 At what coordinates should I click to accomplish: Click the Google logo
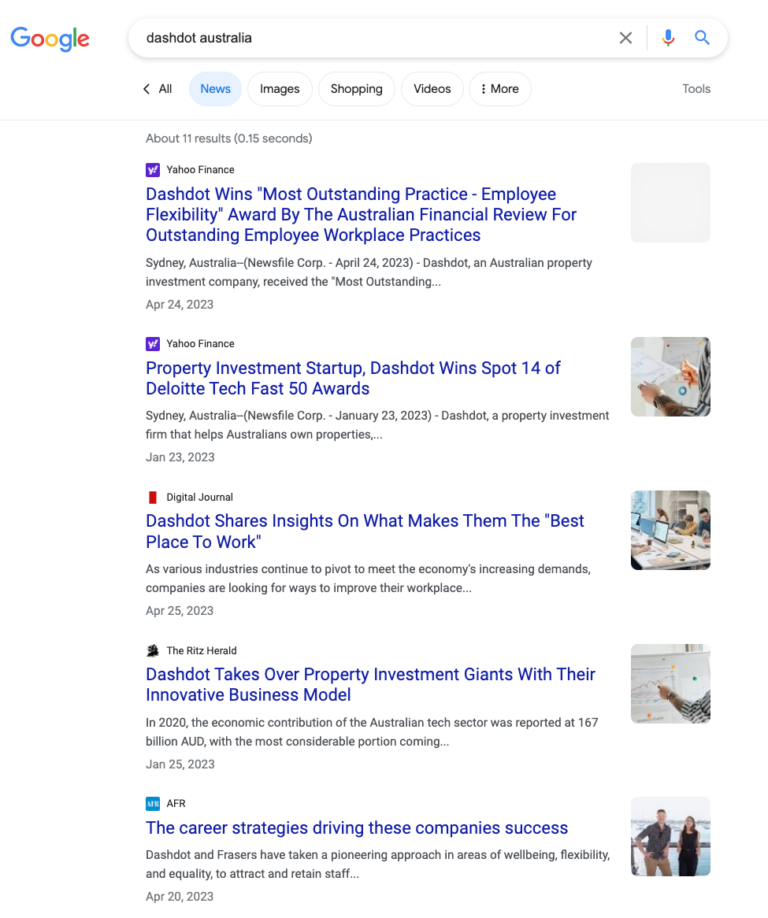[x=50, y=38]
